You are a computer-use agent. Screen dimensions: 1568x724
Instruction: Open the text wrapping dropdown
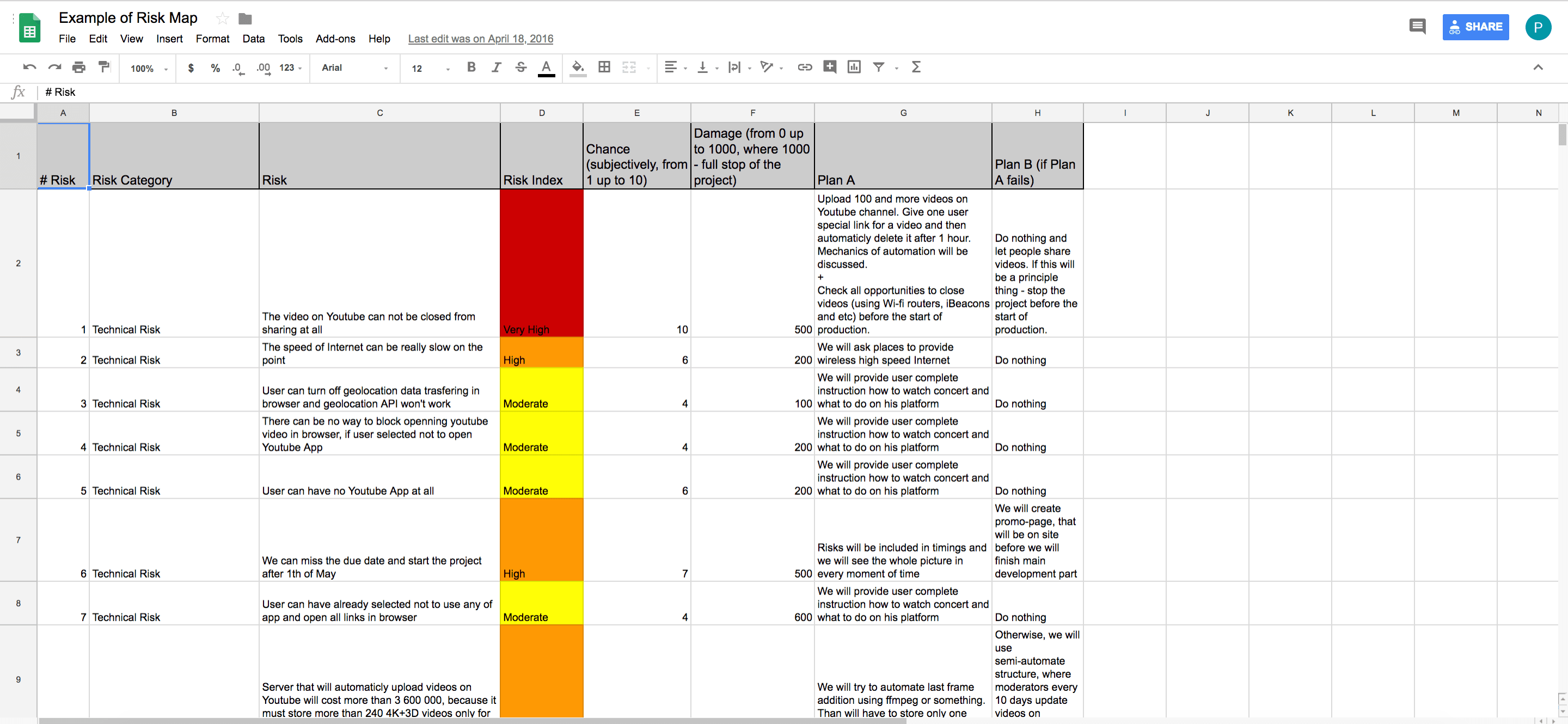pyautogui.click(x=739, y=68)
